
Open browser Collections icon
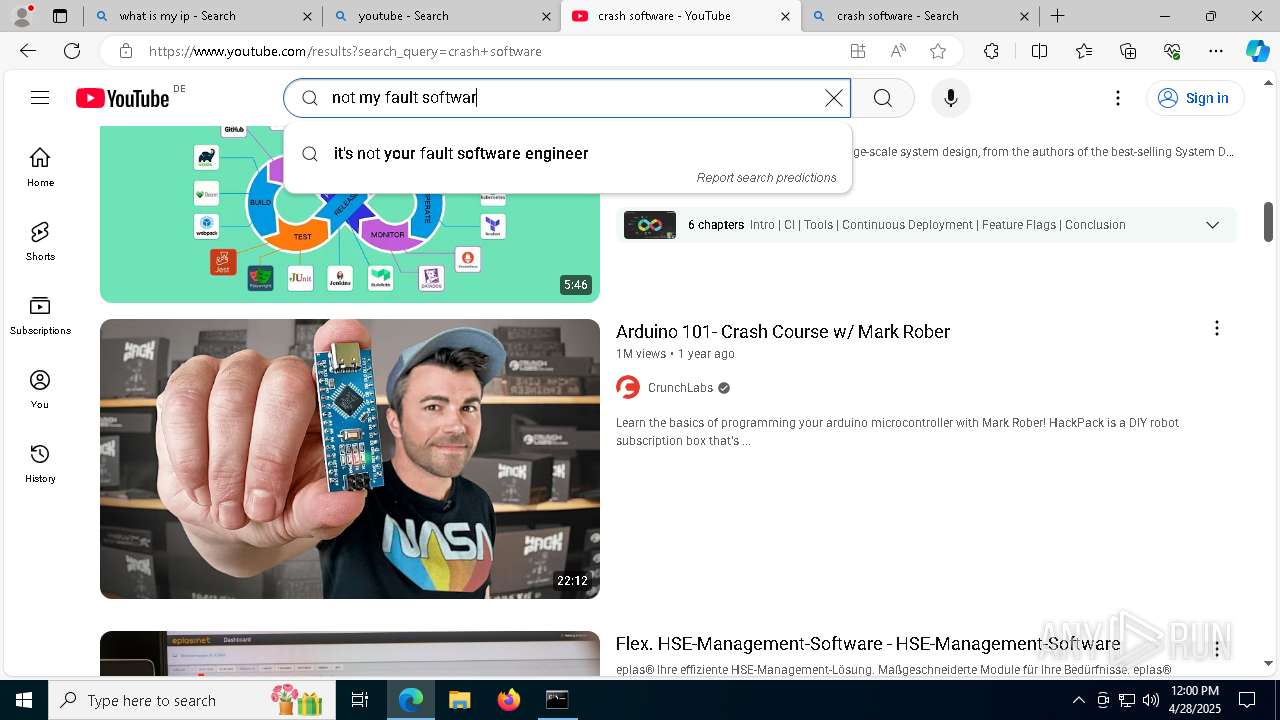point(1128,51)
